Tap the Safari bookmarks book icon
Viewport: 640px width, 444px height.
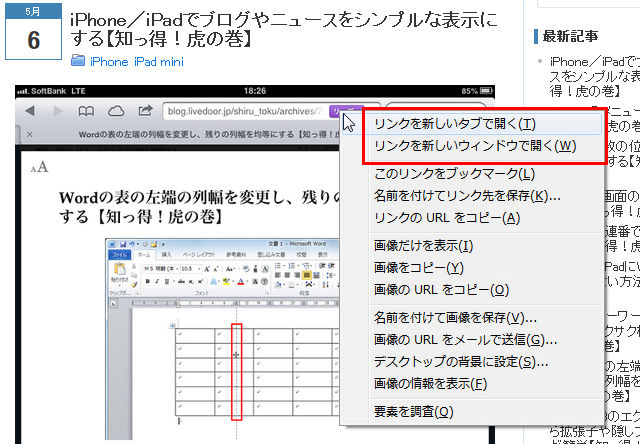pos(86,111)
